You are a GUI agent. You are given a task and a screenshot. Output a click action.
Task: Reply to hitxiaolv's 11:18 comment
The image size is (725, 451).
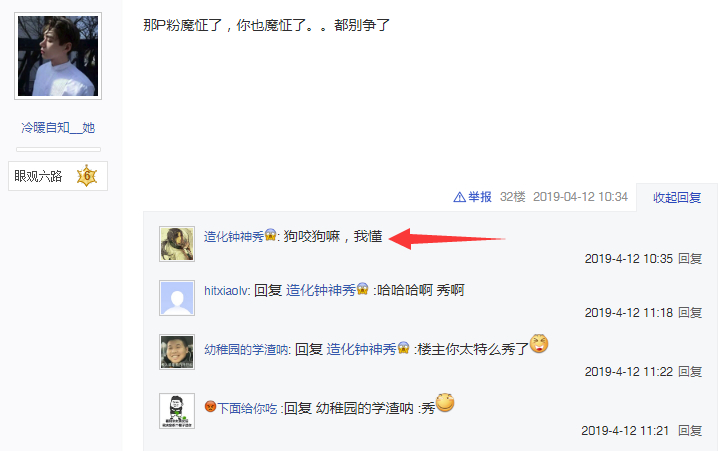[690, 313]
